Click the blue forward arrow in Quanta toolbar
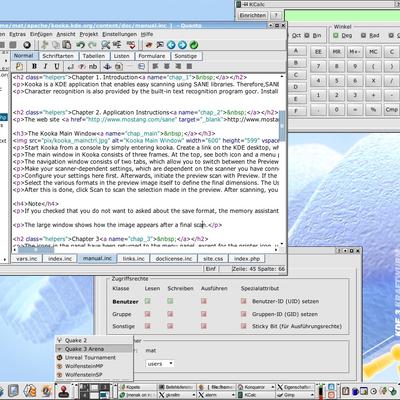The image size is (400, 400). click(x=182, y=45)
